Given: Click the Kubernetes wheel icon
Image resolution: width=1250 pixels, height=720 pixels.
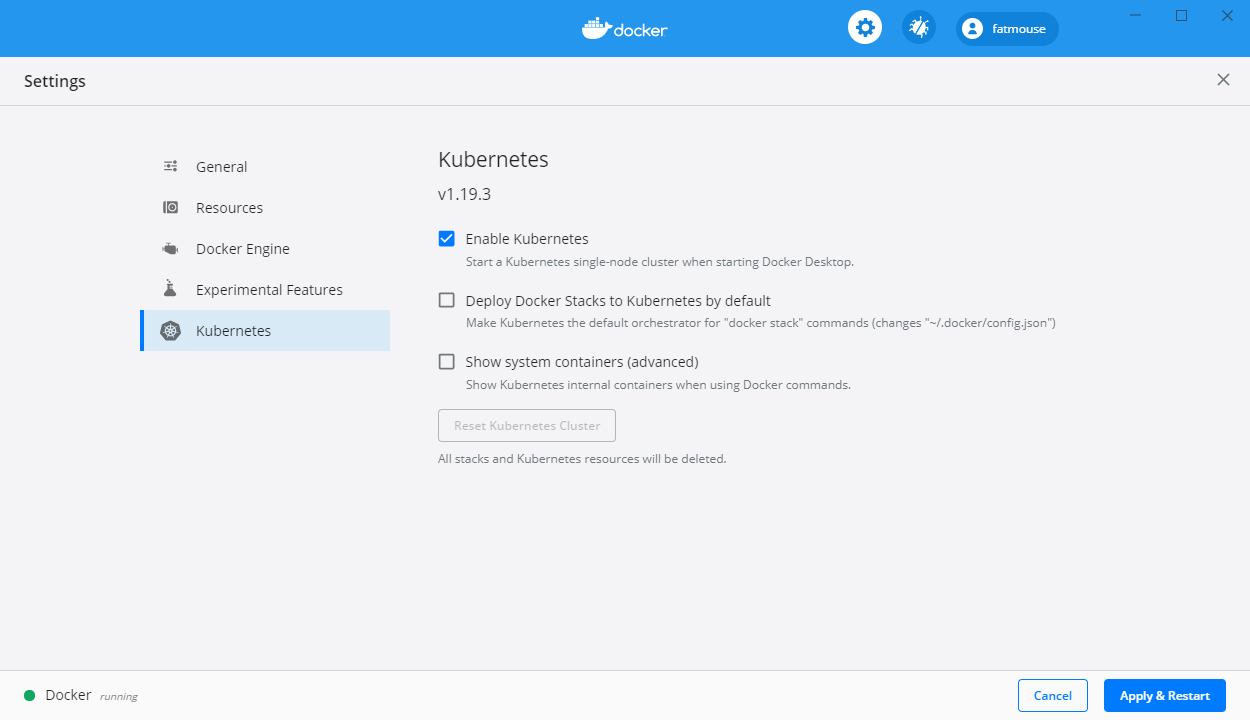Looking at the screenshot, I should [x=171, y=331].
